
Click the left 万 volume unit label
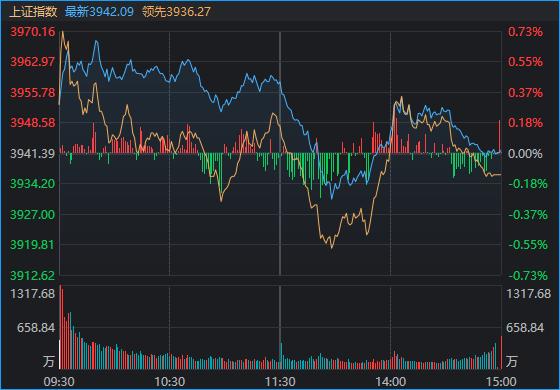tap(49, 361)
